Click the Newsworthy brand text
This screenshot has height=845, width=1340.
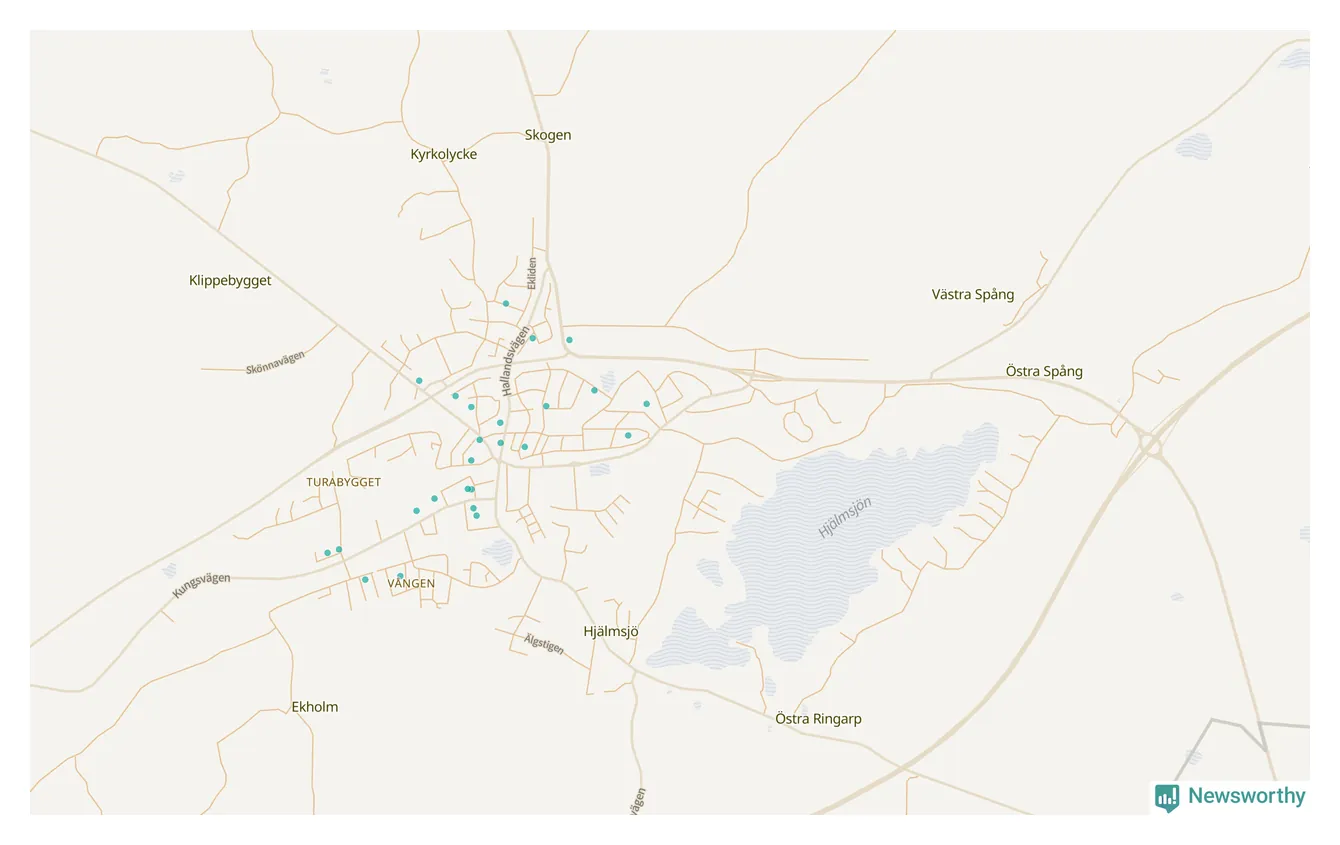point(1246,796)
